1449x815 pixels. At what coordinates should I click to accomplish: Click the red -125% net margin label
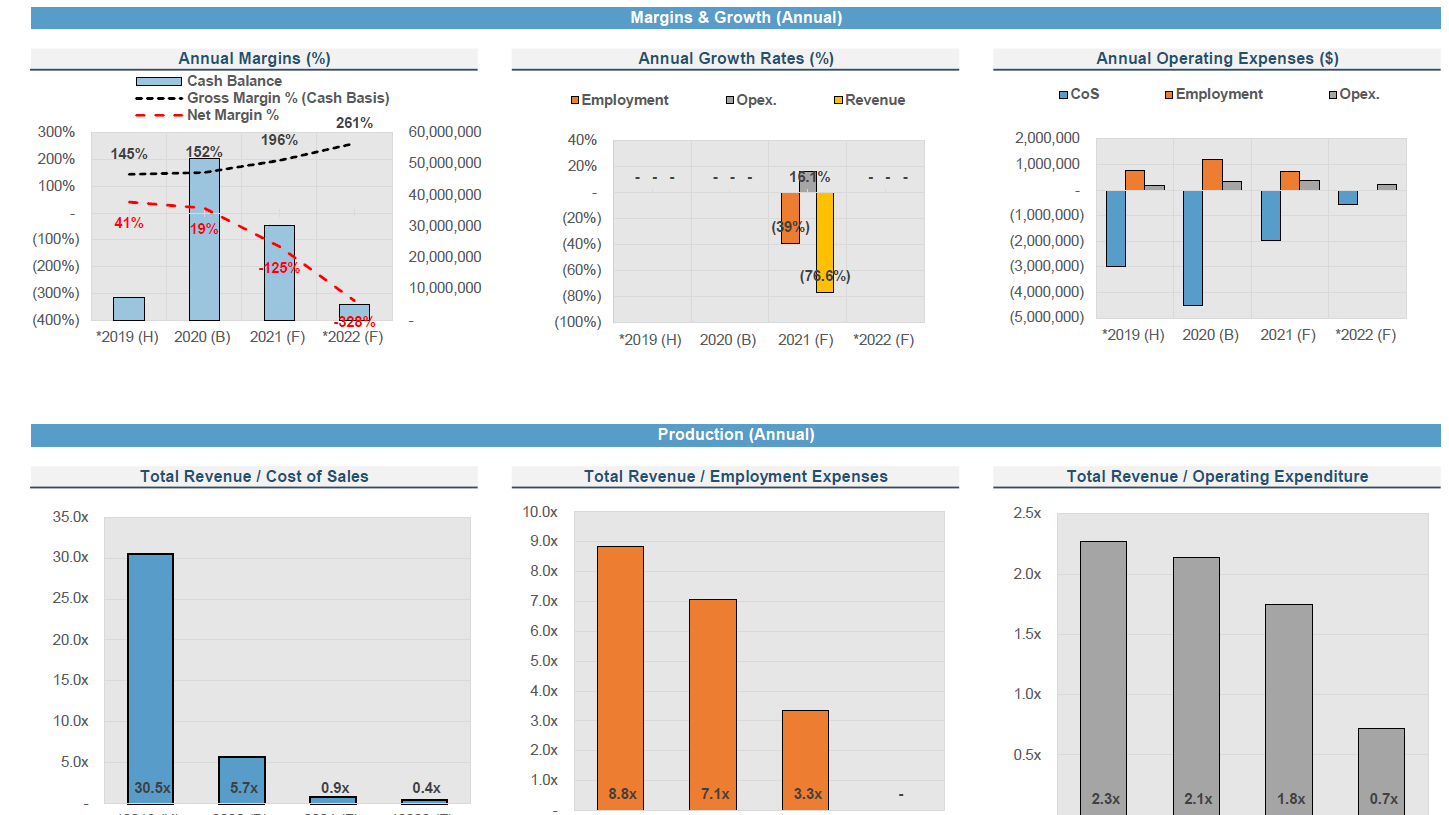(279, 268)
